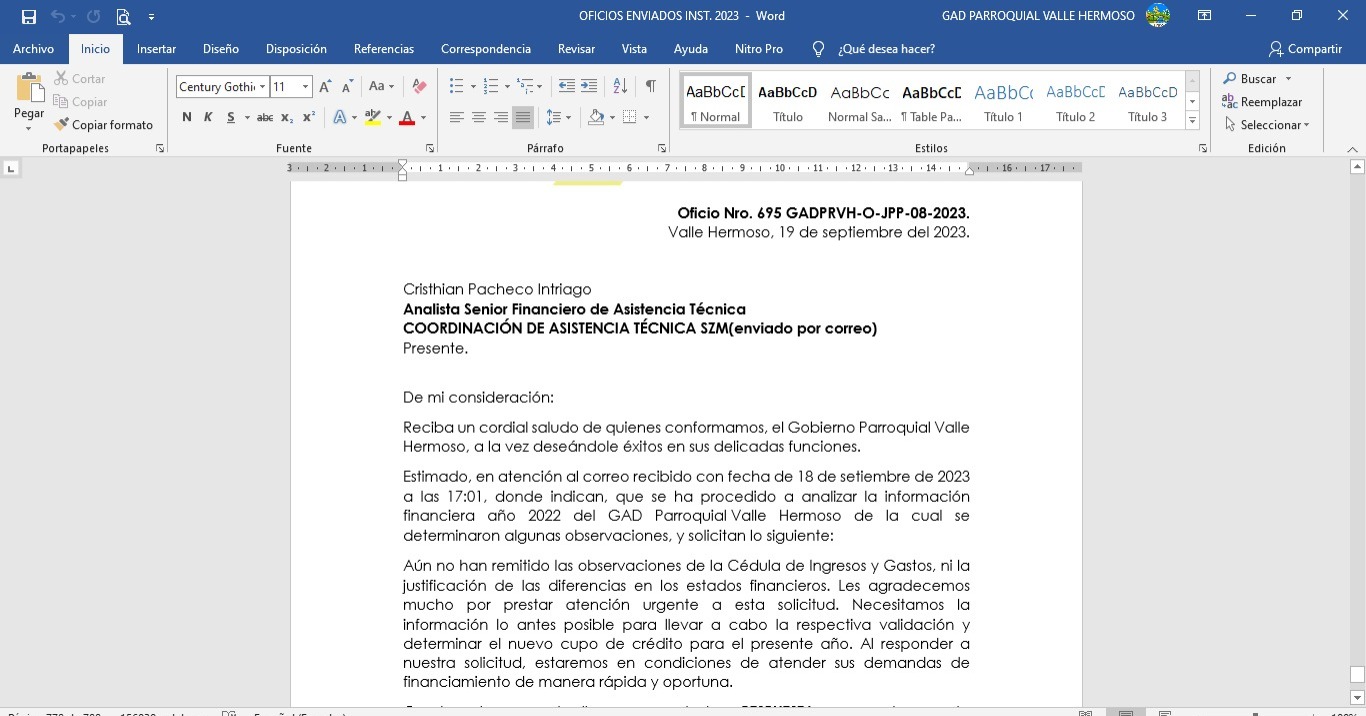The image size is (1366, 716).
Task: Click the Save icon in title bar
Action: 29,16
